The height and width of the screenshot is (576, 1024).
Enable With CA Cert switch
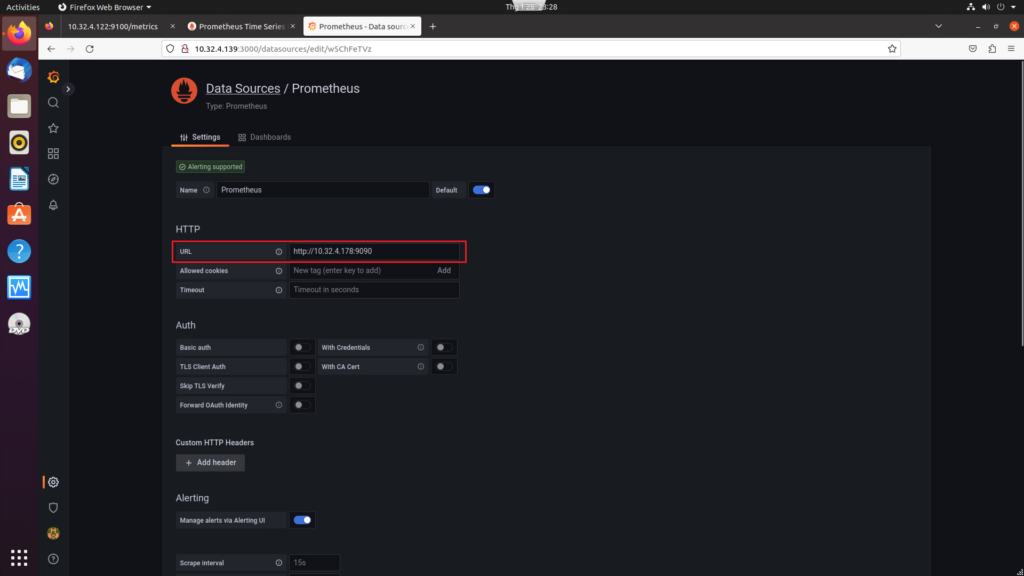click(443, 366)
